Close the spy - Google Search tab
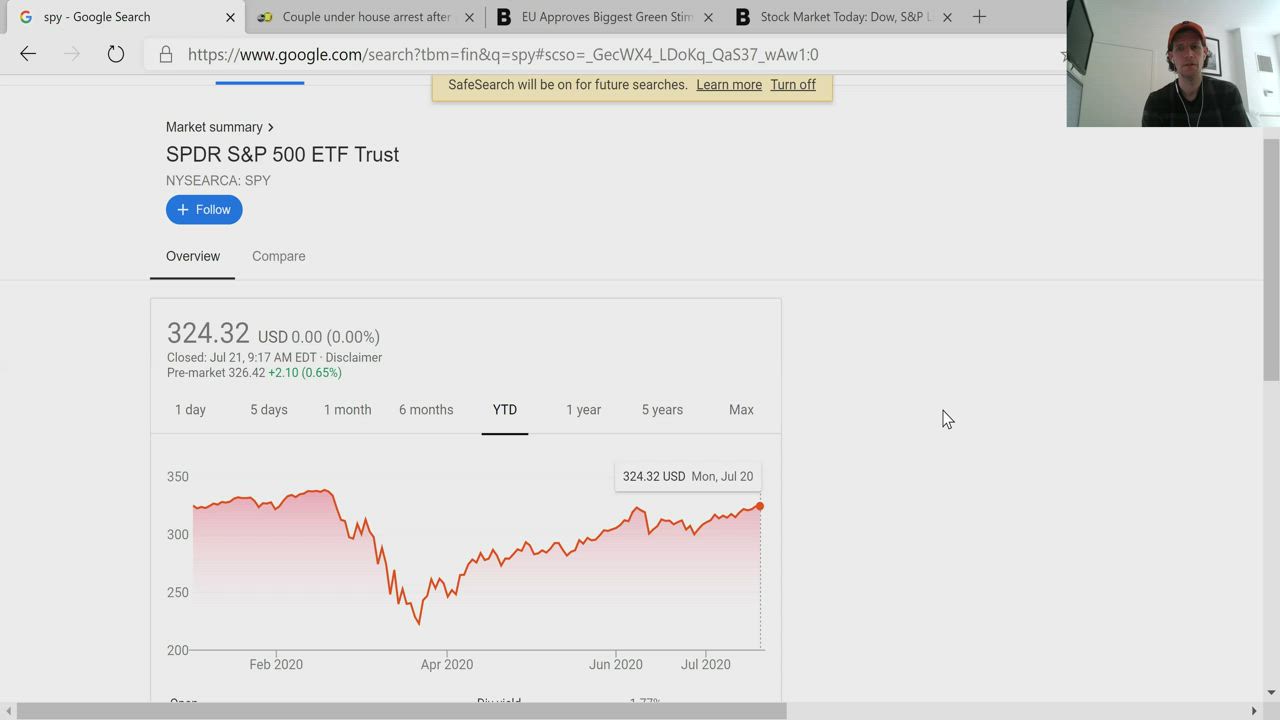The width and height of the screenshot is (1280, 720). click(x=230, y=17)
